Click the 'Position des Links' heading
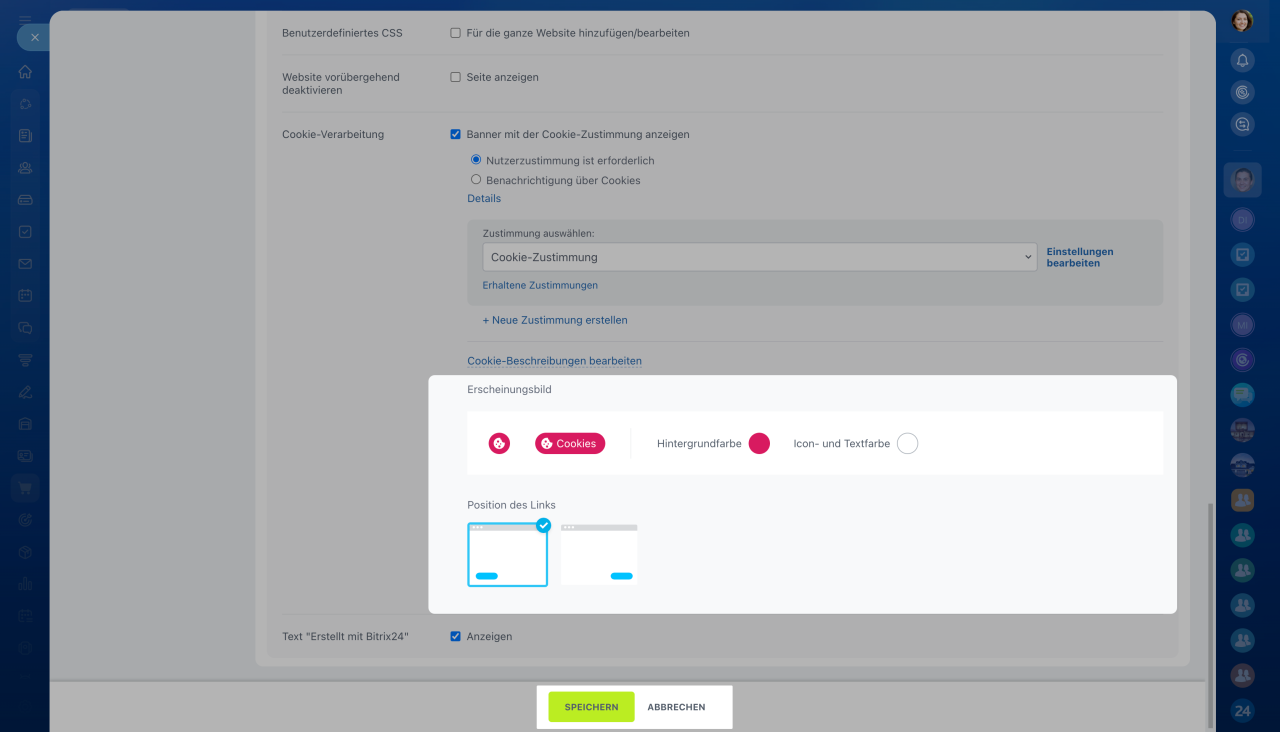 511,505
